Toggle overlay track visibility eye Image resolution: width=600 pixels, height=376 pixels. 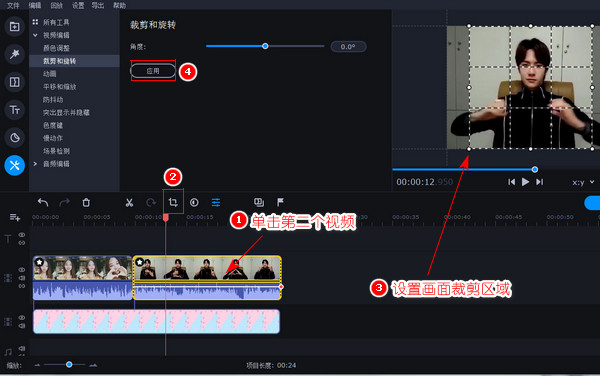tap(22, 317)
